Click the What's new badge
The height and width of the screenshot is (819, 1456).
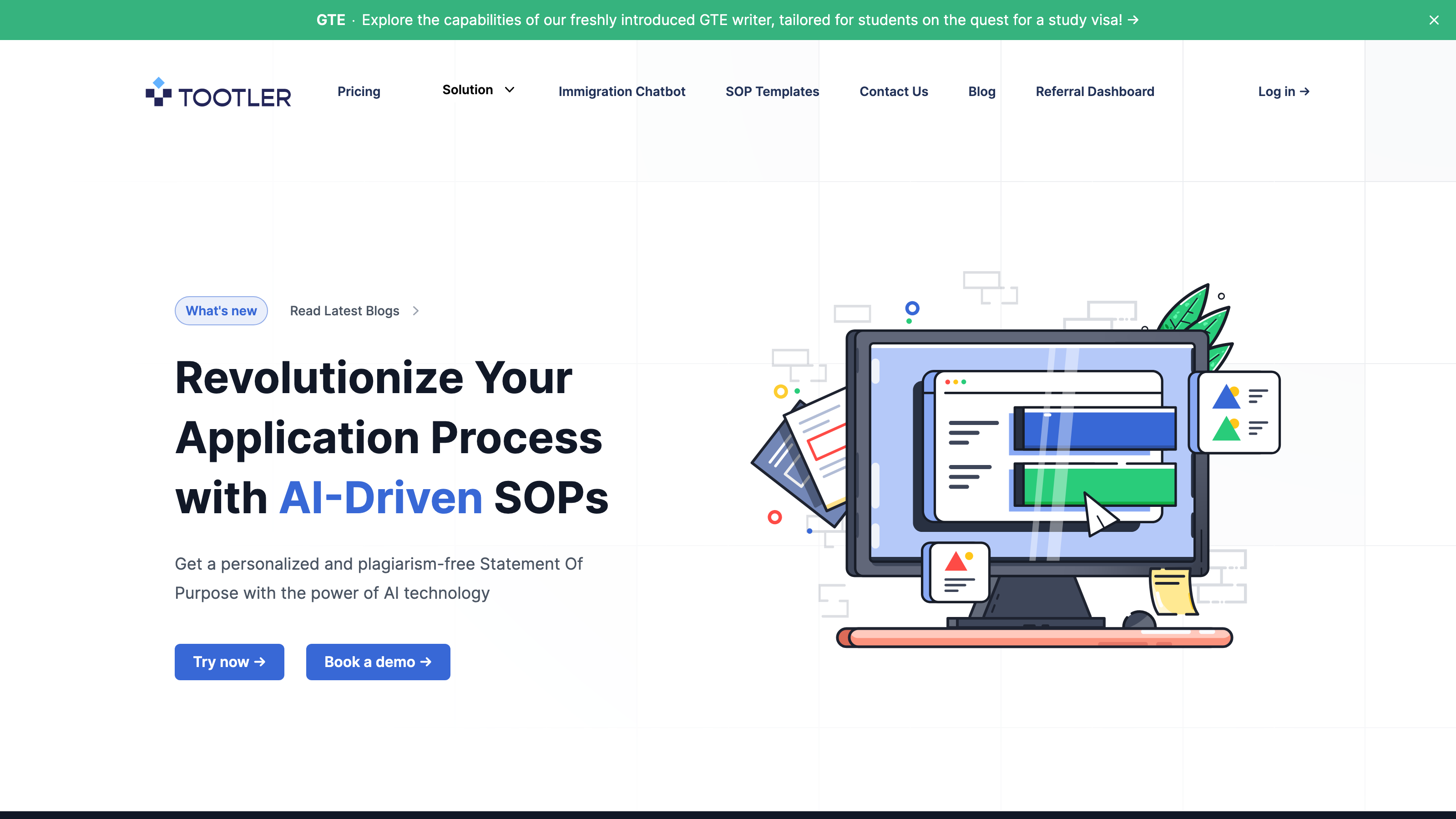(x=221, y=311)
